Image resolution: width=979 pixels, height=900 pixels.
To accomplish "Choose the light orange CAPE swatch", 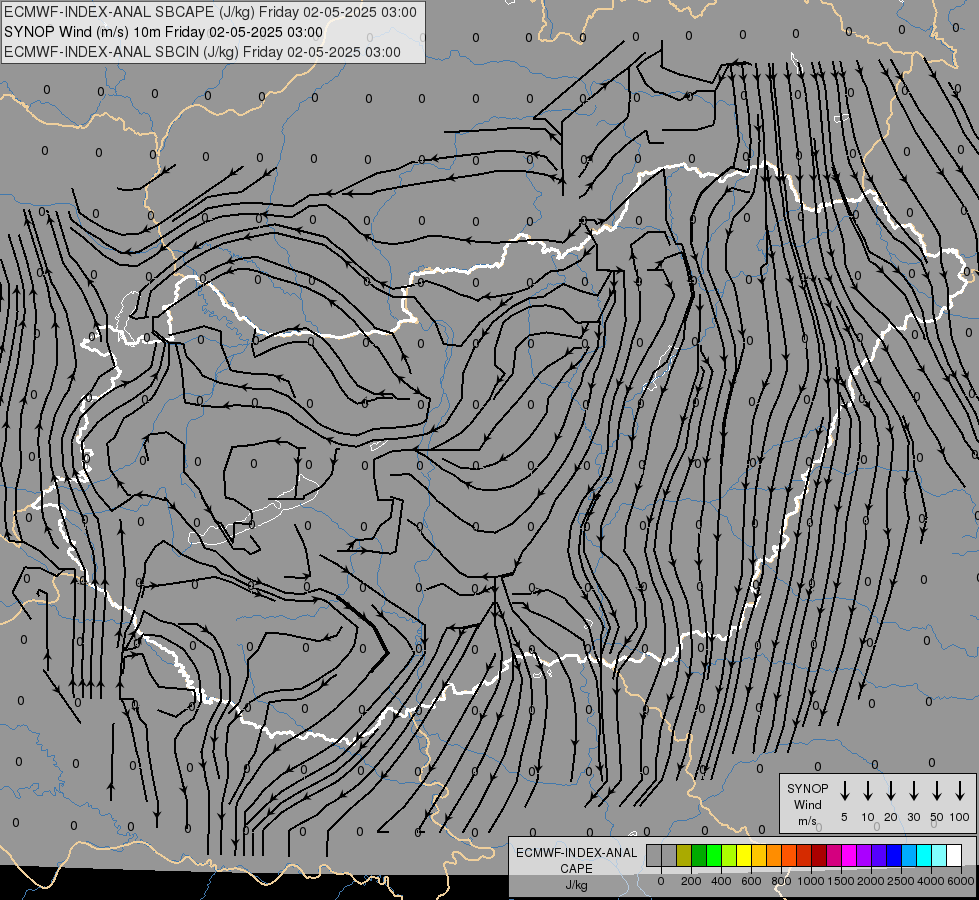I will click(x=774, y=855).
